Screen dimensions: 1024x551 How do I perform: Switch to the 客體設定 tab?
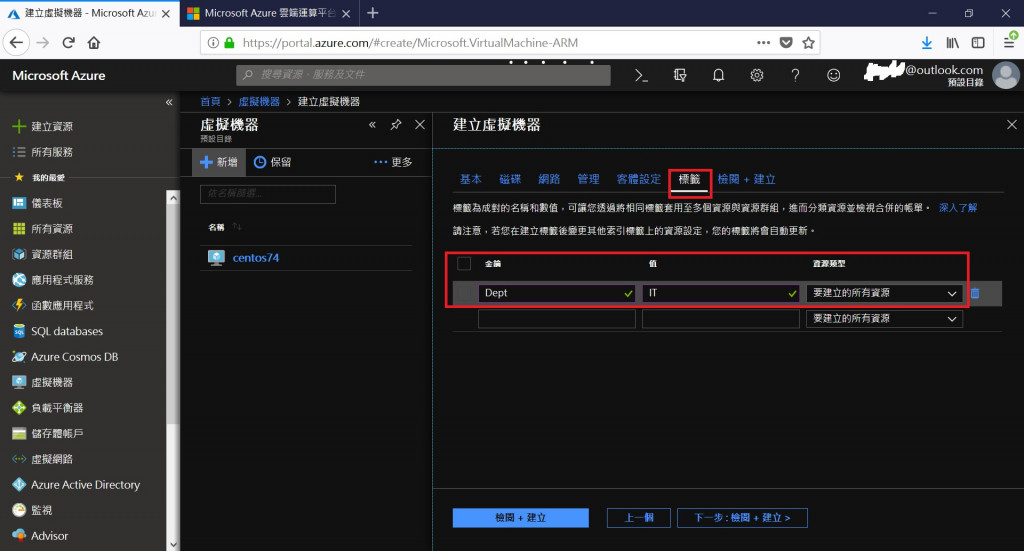[639, 179]
